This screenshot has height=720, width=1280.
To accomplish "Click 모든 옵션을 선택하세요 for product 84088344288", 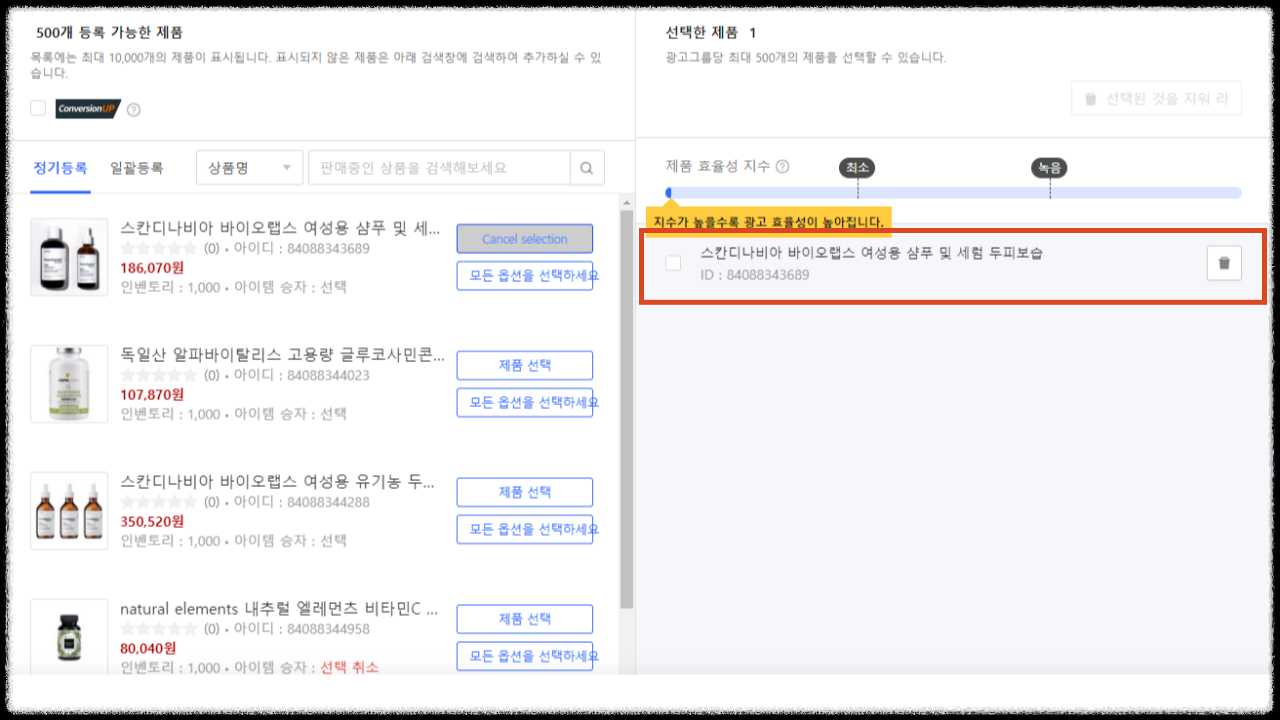I will coord(525,529).
